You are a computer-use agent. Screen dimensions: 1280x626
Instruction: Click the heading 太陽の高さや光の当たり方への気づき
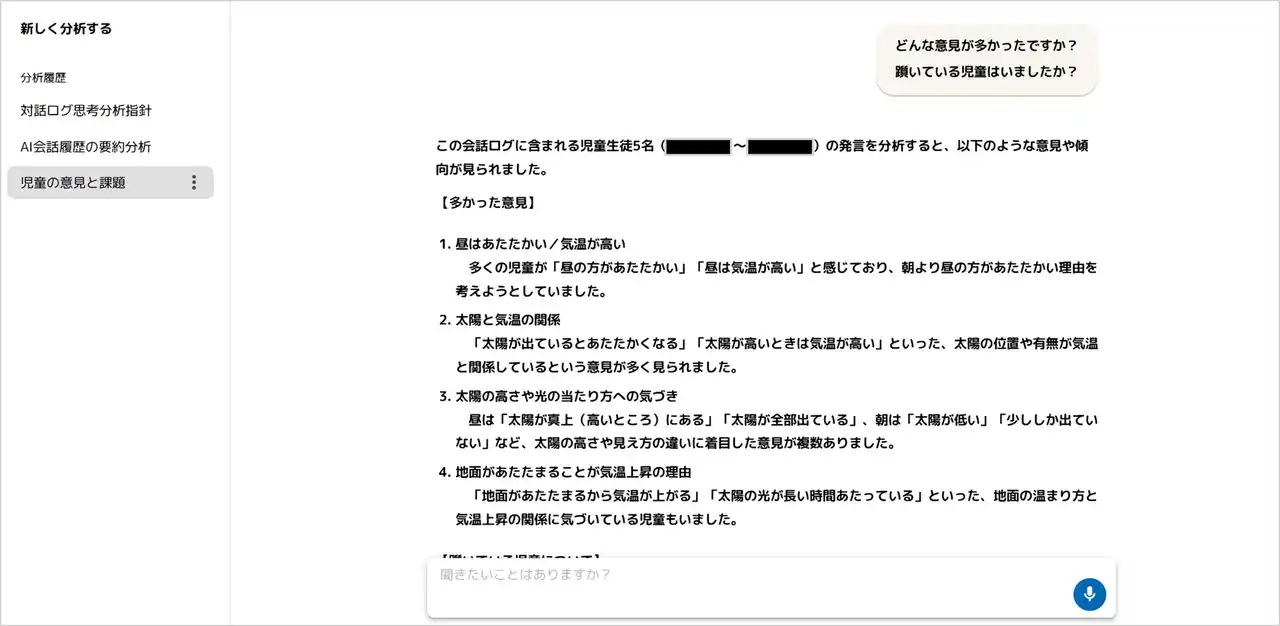point(567,396)
